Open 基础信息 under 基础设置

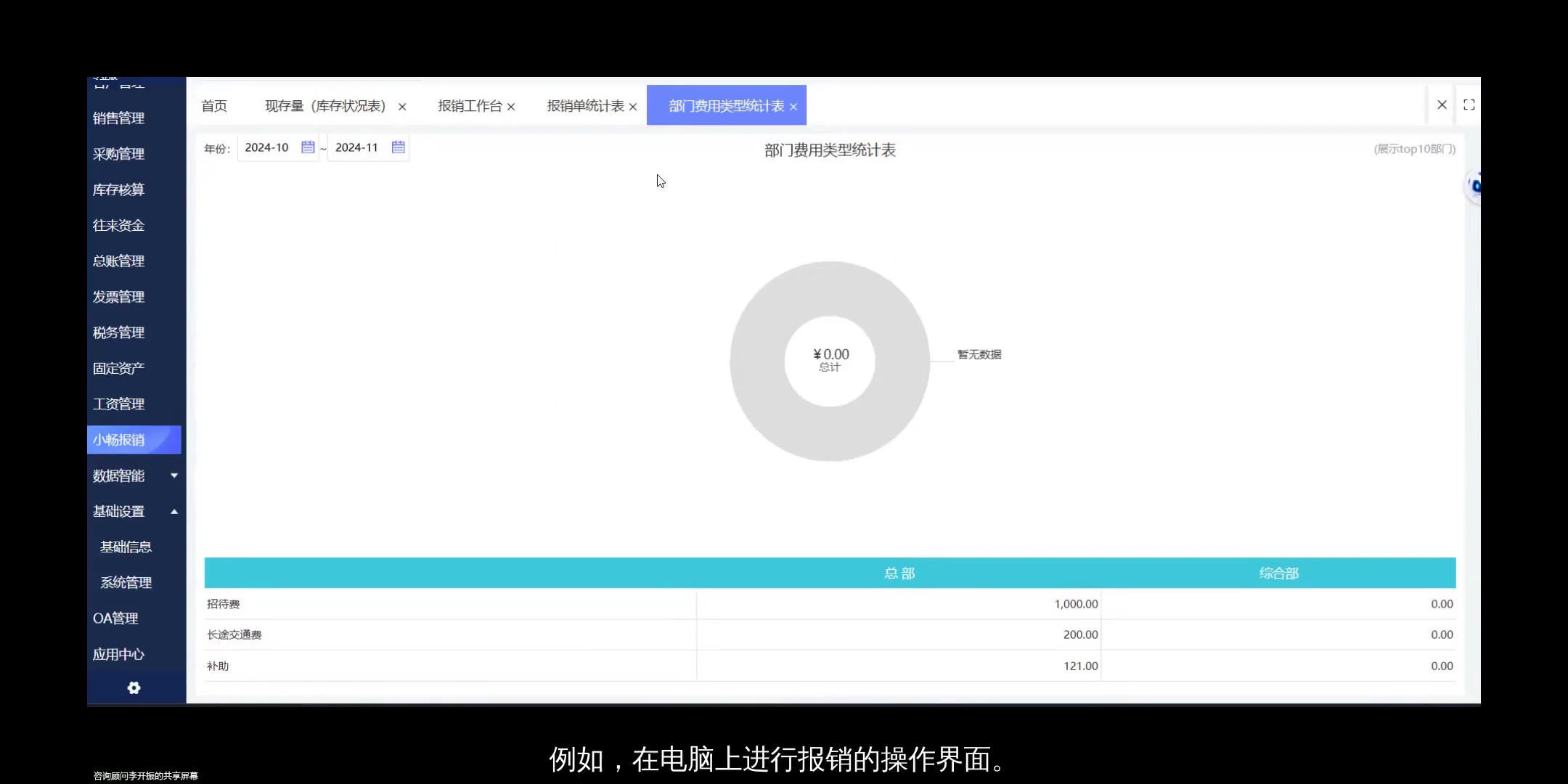[x=126, y=546]
